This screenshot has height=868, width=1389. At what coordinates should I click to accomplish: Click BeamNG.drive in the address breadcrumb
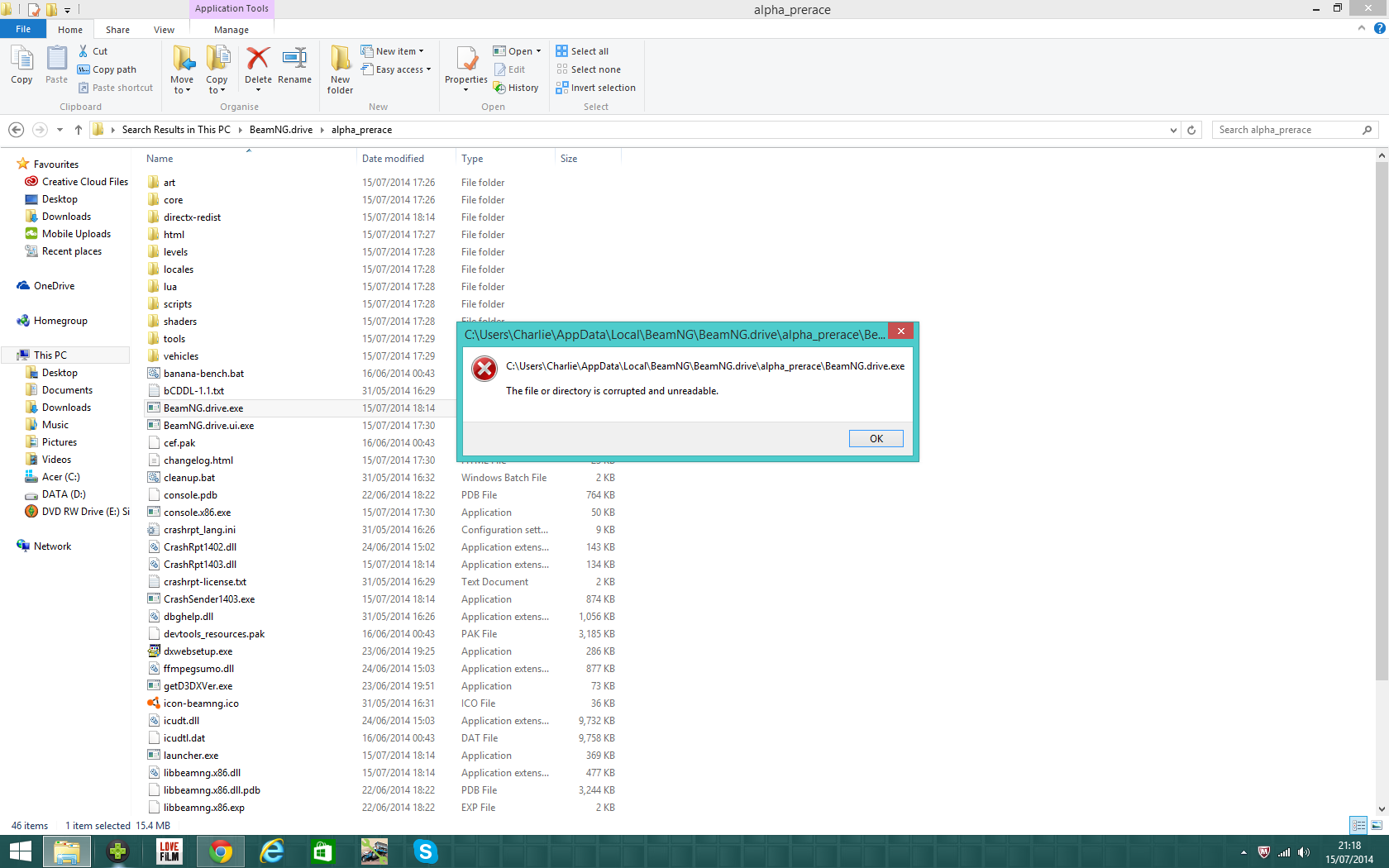281,130
